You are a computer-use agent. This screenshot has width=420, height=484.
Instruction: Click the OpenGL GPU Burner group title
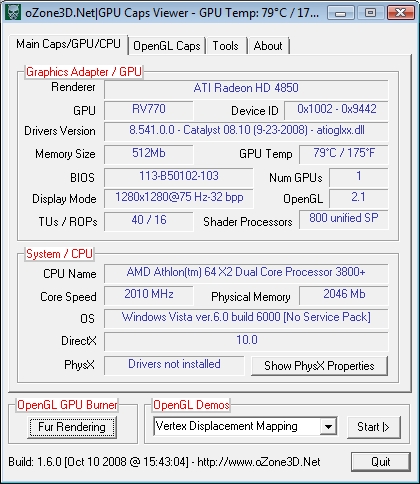(x=67, y=405)
